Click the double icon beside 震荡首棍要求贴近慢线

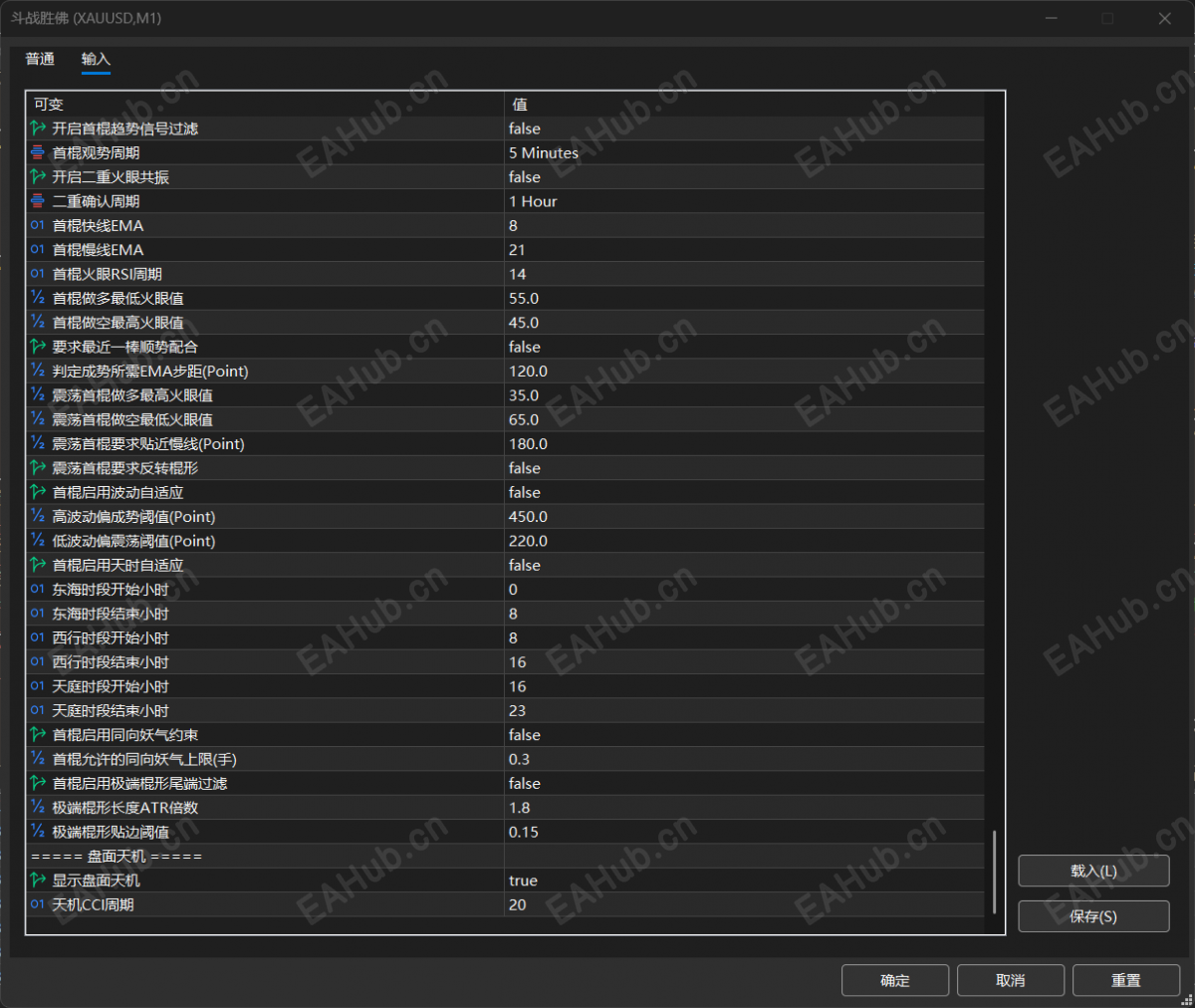tap(38, 443)
